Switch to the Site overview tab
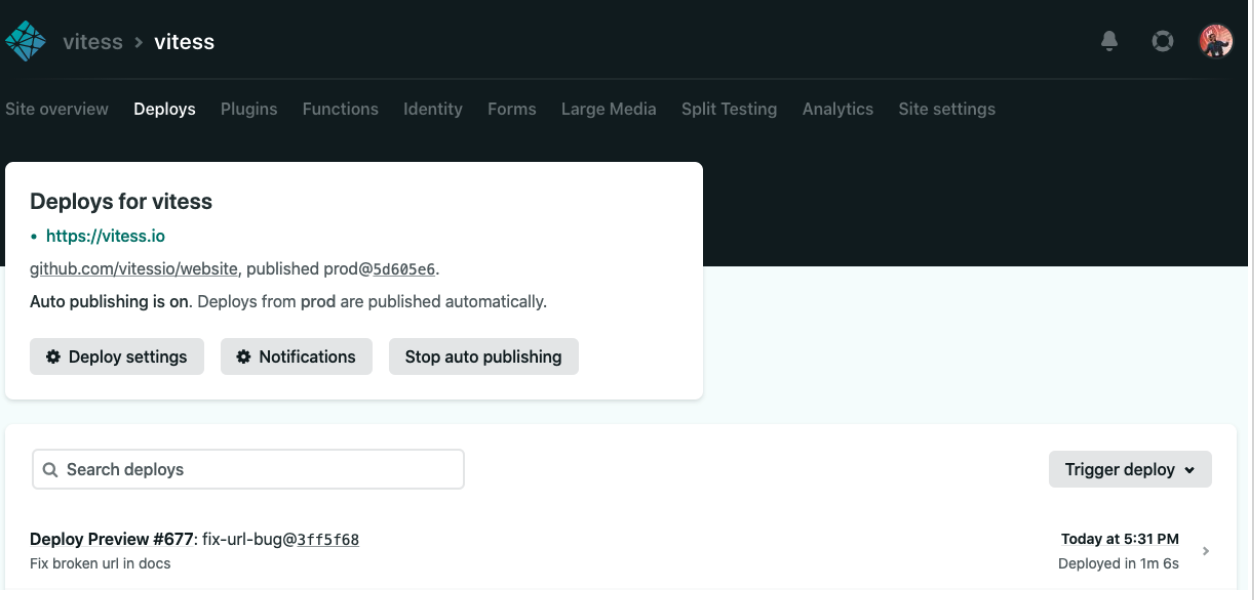This screenshot has width=1254, height=600. click(57, 109)
